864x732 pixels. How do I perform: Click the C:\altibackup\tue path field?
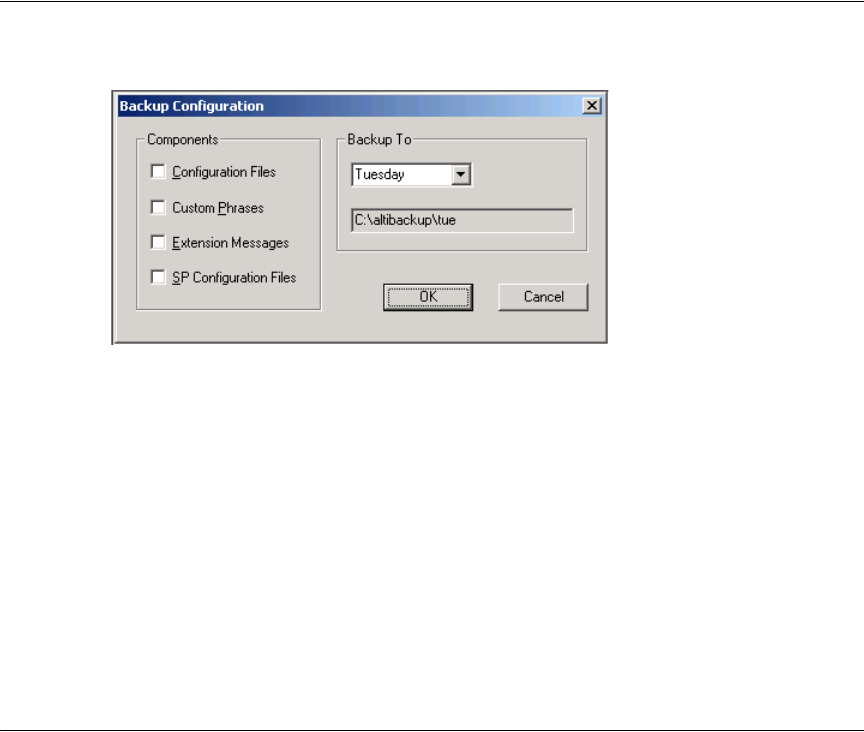(462, 220)
